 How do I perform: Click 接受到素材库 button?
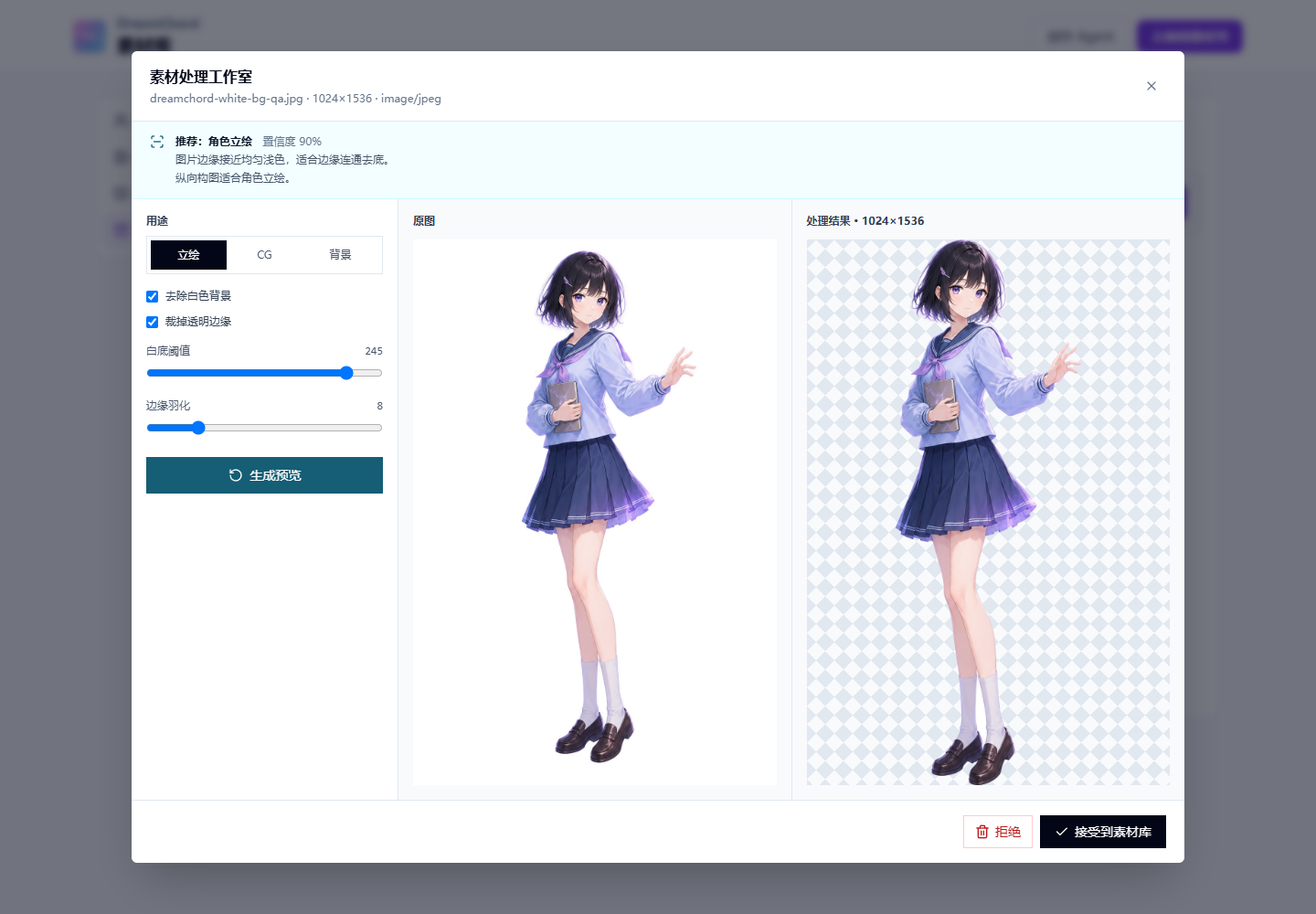1103,832
